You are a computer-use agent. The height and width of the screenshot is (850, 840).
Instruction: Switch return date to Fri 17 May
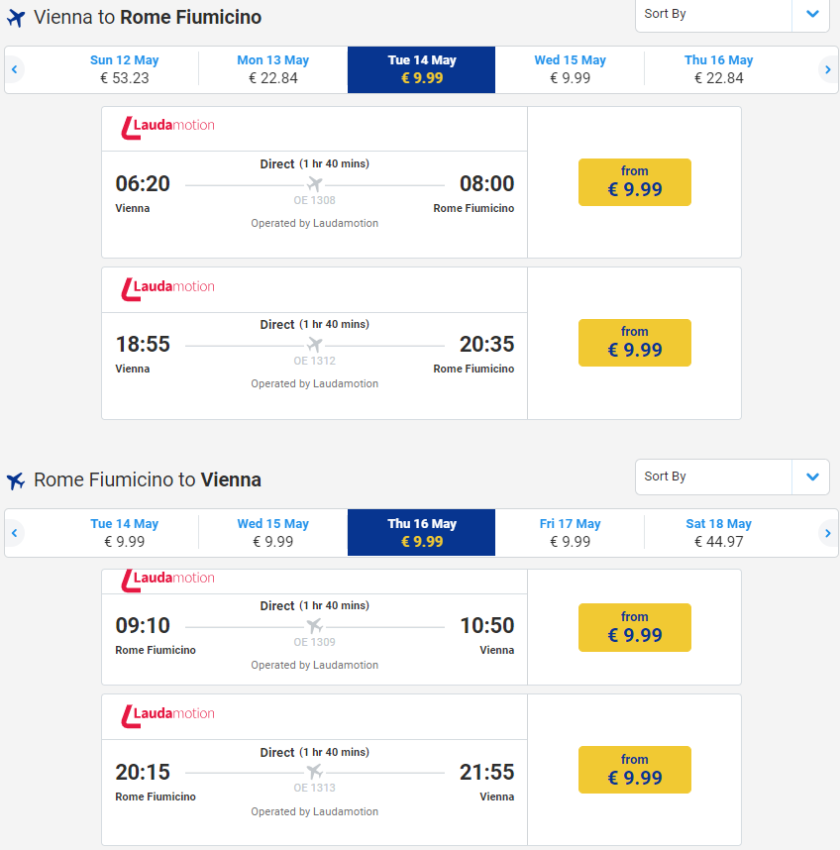coord(570,532)
